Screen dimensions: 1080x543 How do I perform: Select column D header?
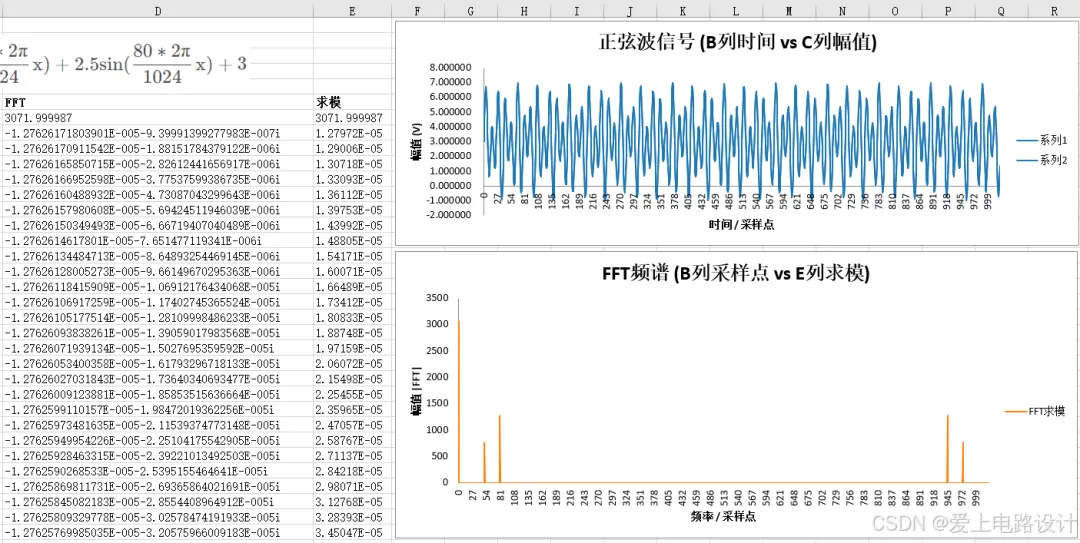(x=157, y=11)
